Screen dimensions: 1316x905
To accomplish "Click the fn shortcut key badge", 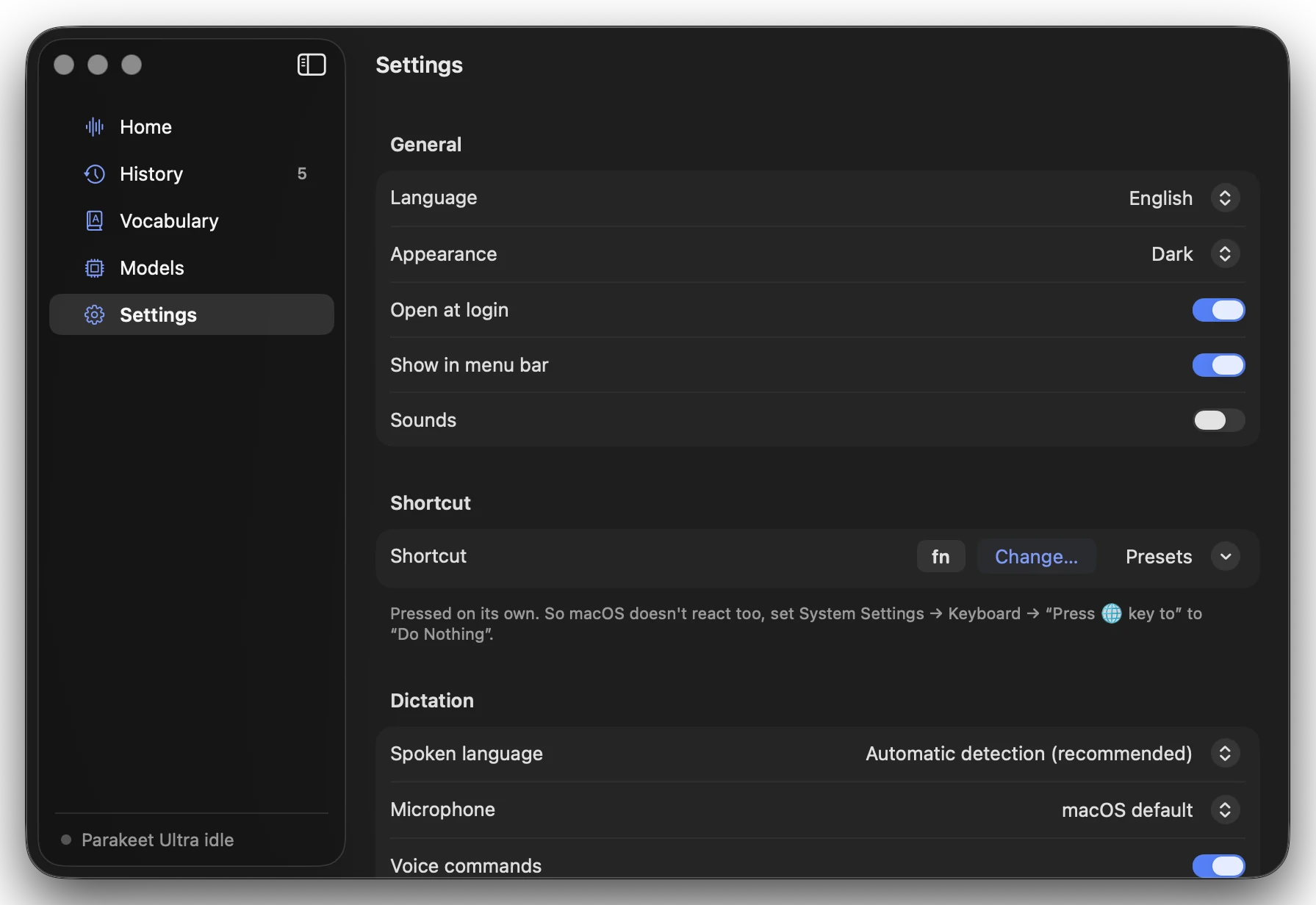I will (x=941, y=557).
